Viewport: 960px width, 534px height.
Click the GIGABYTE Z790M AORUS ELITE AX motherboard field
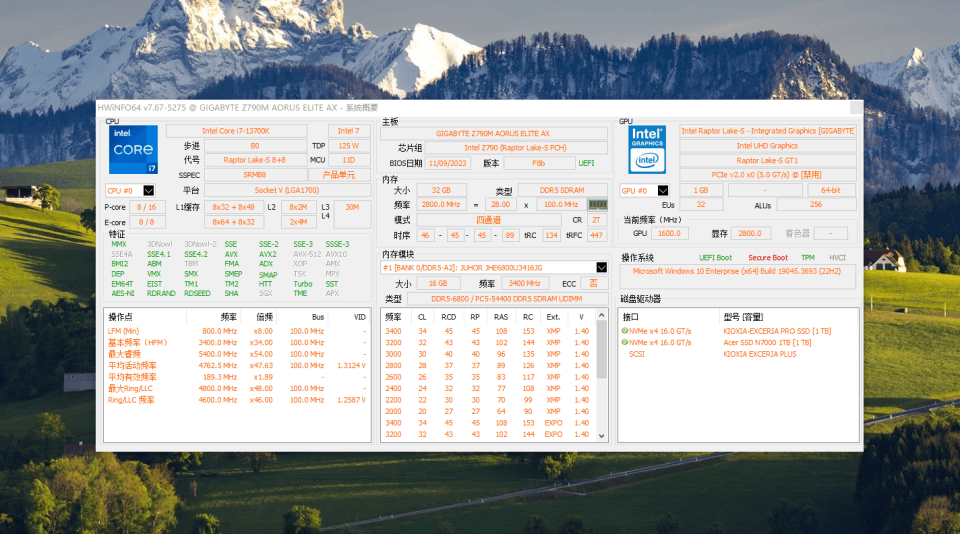(493, 134)
